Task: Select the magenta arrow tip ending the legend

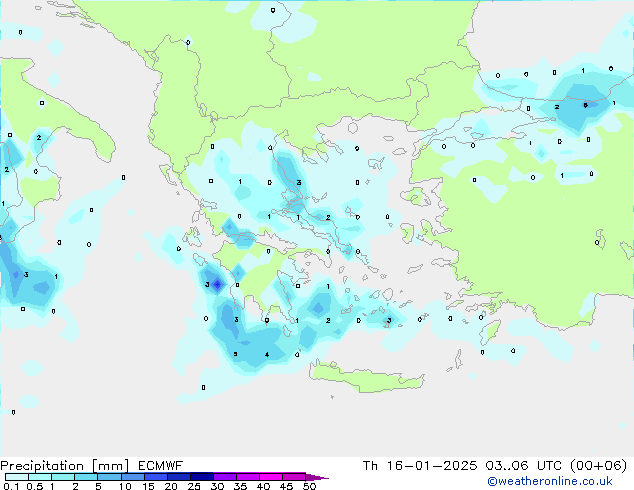Action: [x=322, y=477]
